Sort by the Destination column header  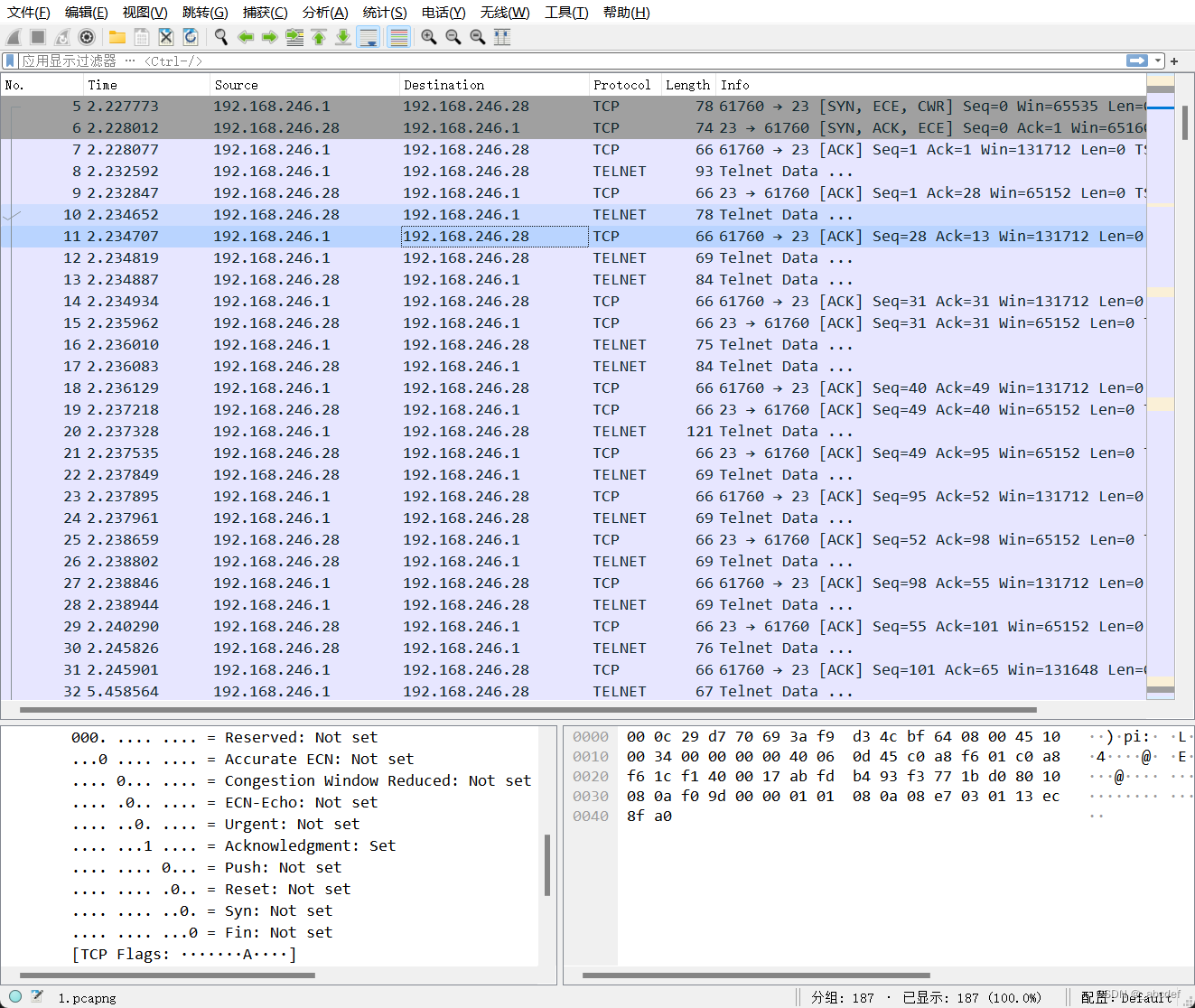click(494, 85)
